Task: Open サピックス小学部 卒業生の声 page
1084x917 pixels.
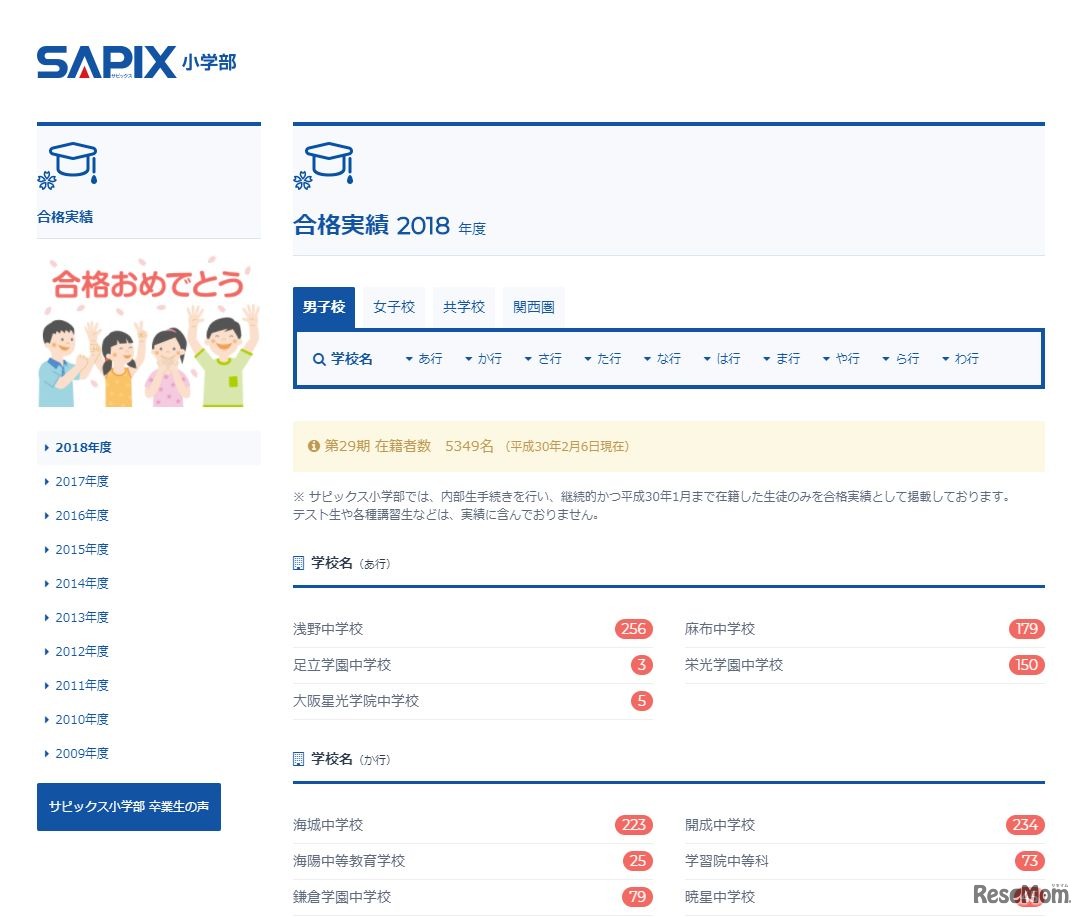Action: (128, 806)
